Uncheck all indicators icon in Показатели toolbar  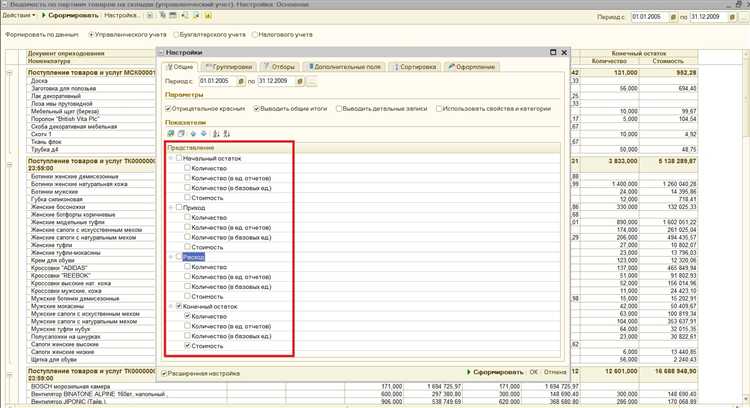click(x=181, y=134)
